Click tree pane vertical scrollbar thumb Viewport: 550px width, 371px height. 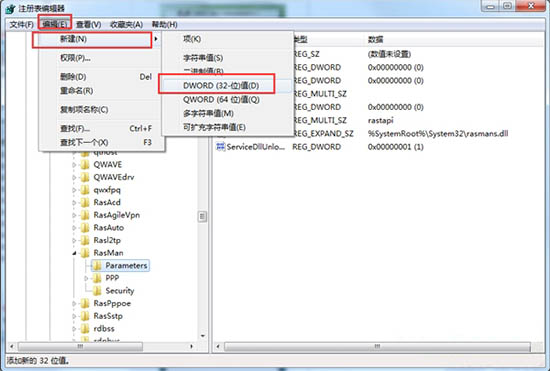coord(202,216)
